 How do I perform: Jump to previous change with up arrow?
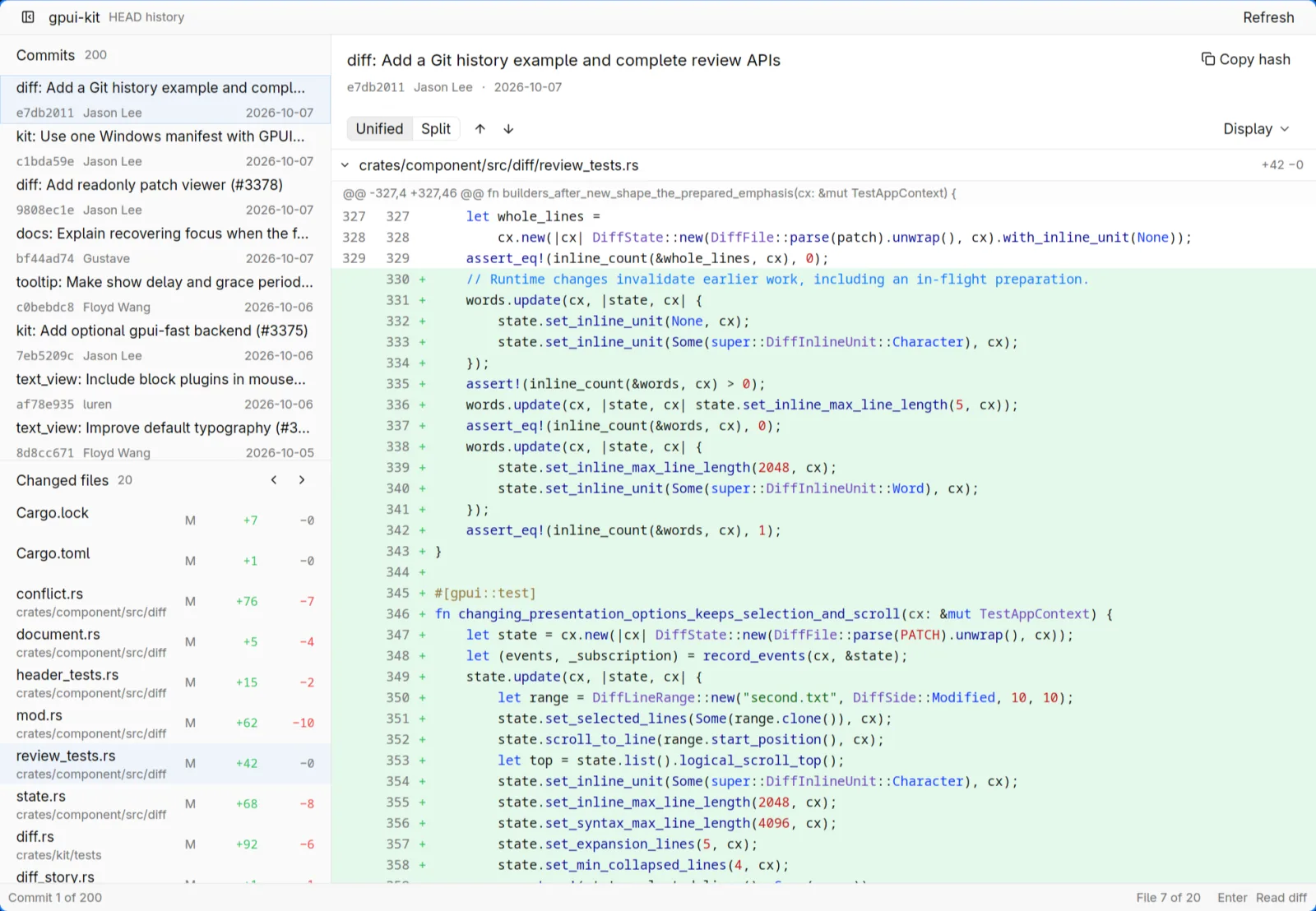[480, 129]
